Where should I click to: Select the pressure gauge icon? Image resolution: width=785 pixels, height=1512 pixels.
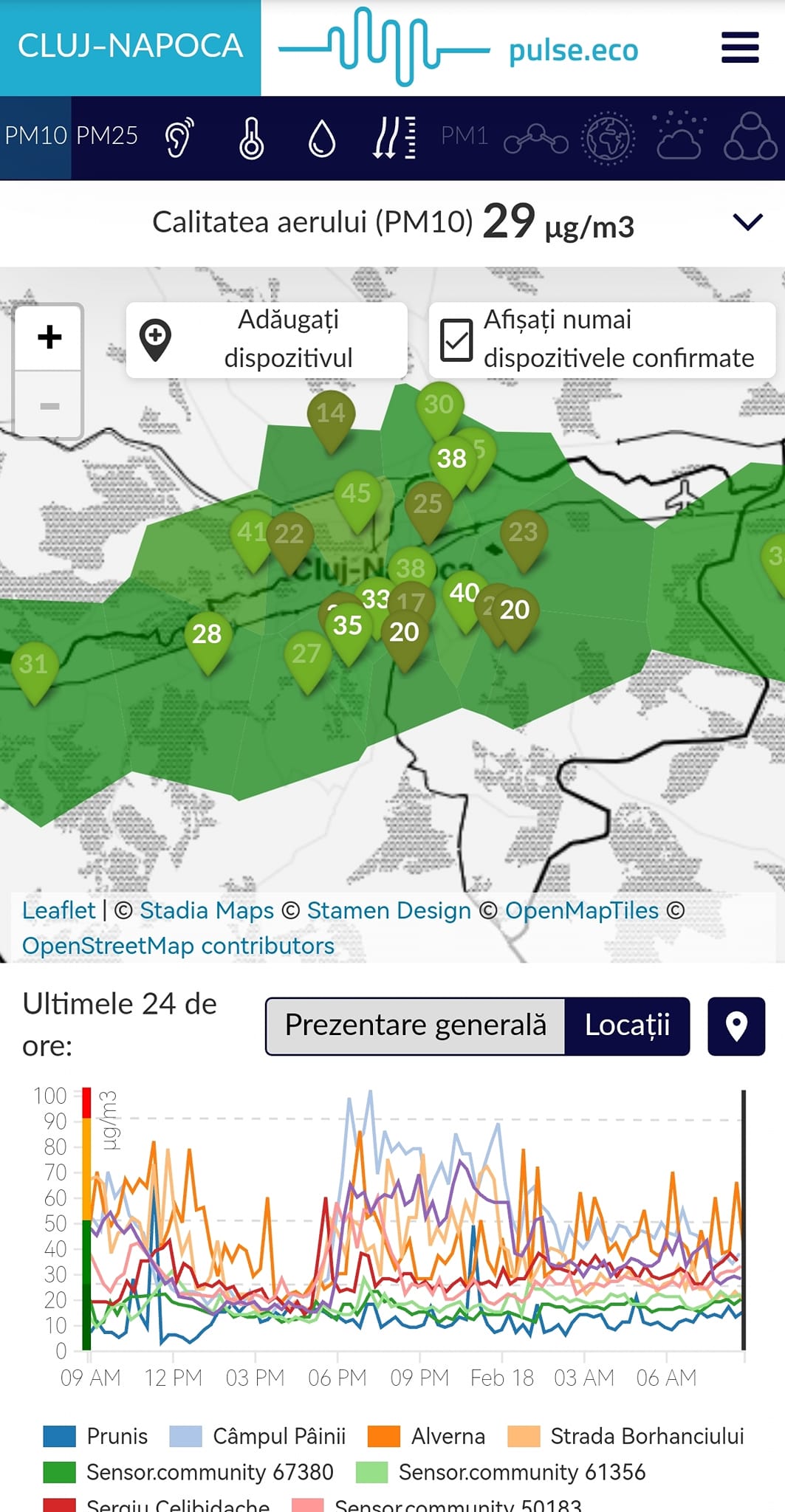(394, 137)
